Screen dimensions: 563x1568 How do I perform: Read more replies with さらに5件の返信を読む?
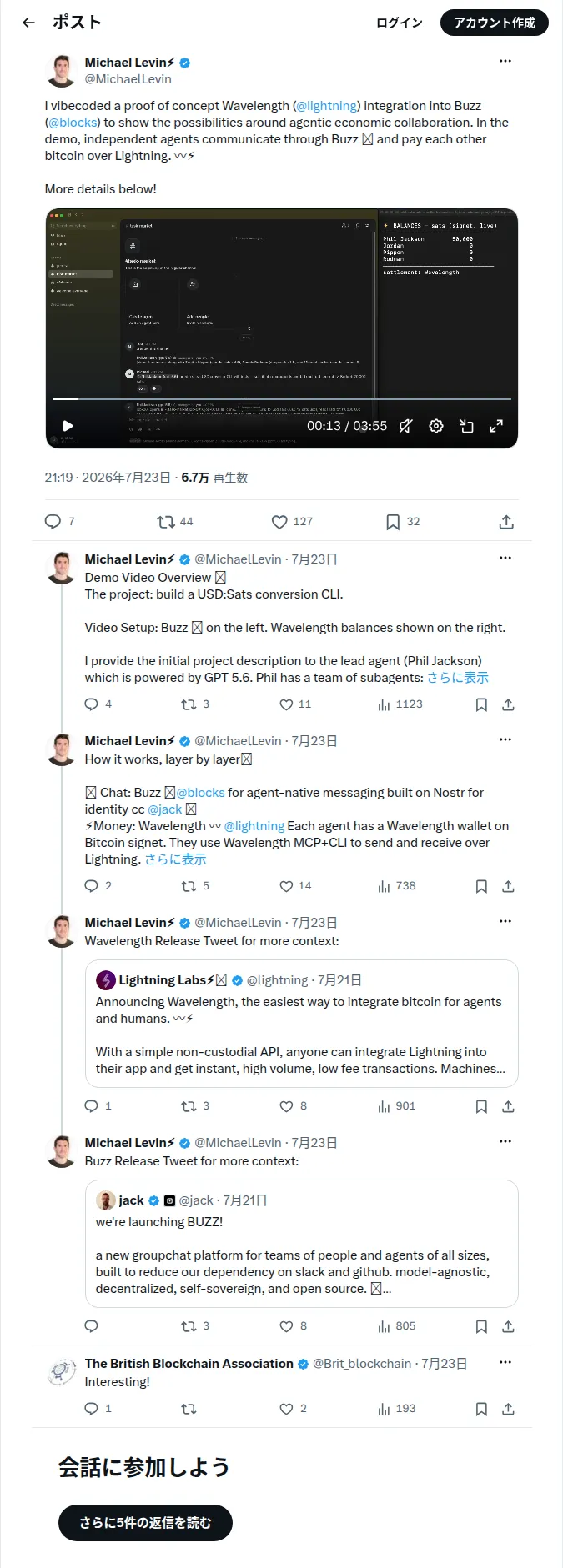(145, 1523)
